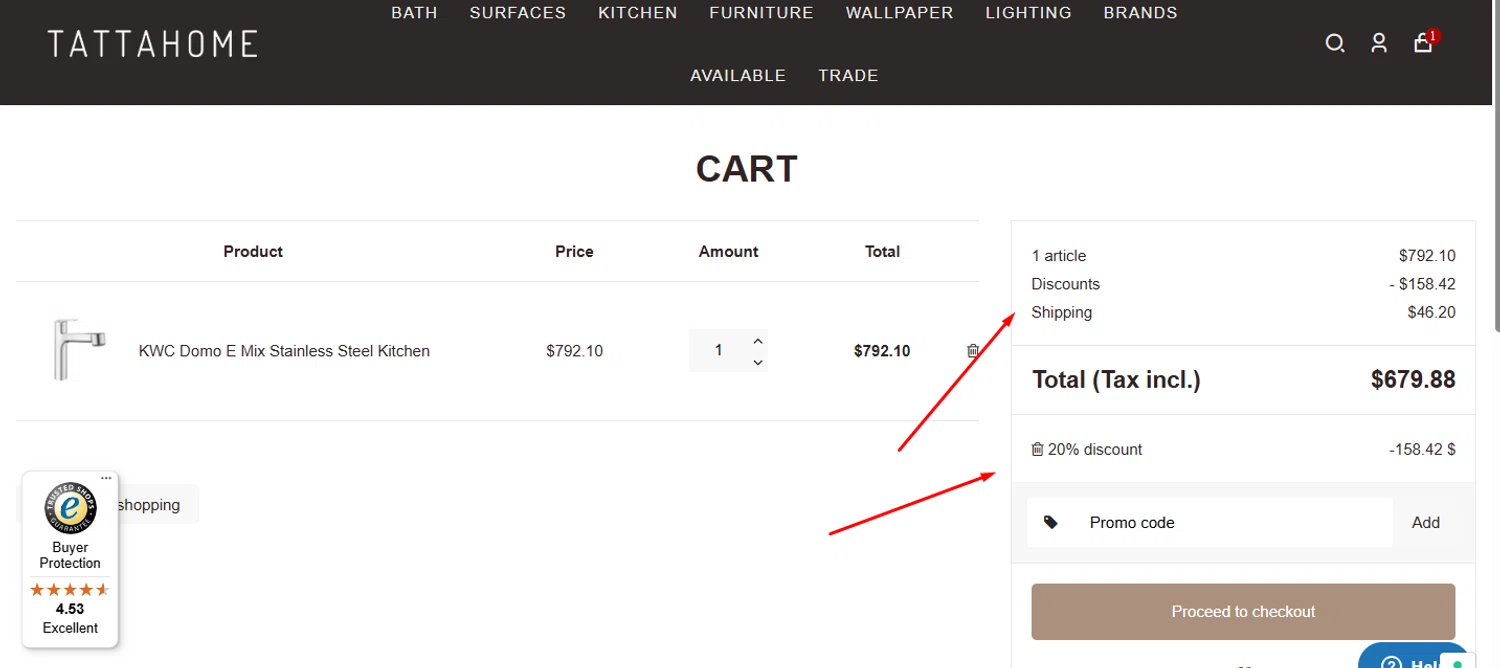Click the Trusted Shops guarantee seal

click(70, 508)
